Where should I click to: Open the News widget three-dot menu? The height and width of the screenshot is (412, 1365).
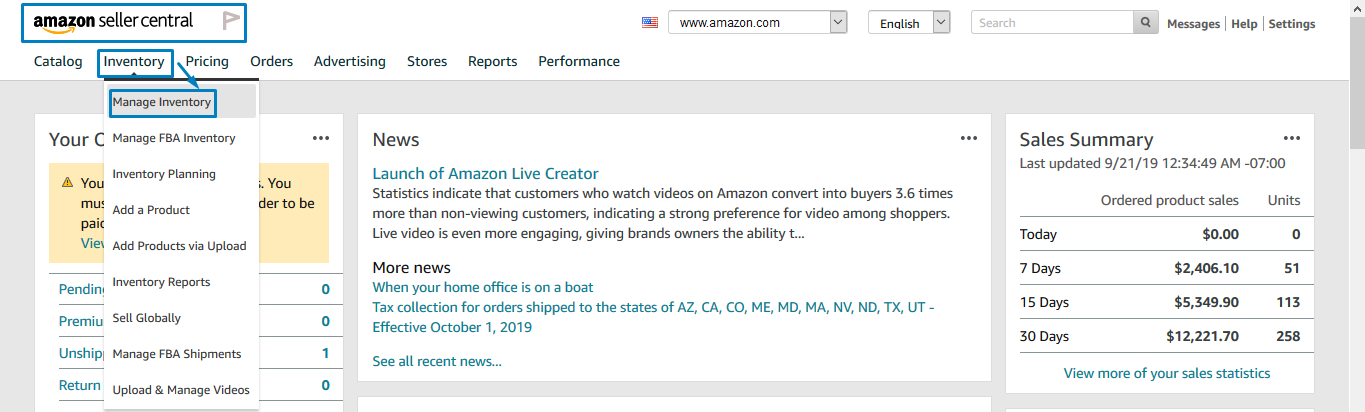pyautogui.click(x=969, y=139)
